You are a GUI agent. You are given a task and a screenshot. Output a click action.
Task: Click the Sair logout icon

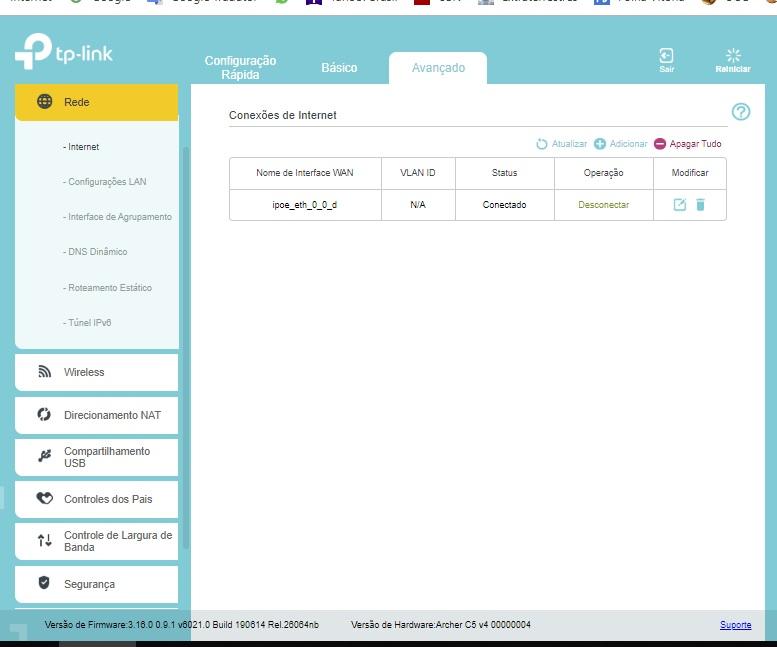coord(666,59)
